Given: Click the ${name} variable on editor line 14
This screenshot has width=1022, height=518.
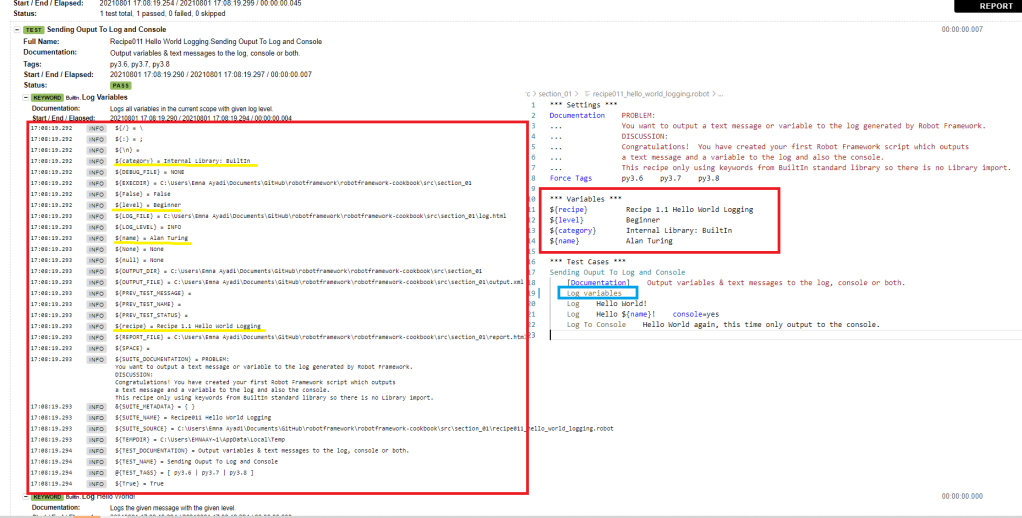Looking at the screenshot, I should click(x=564, y=240).
